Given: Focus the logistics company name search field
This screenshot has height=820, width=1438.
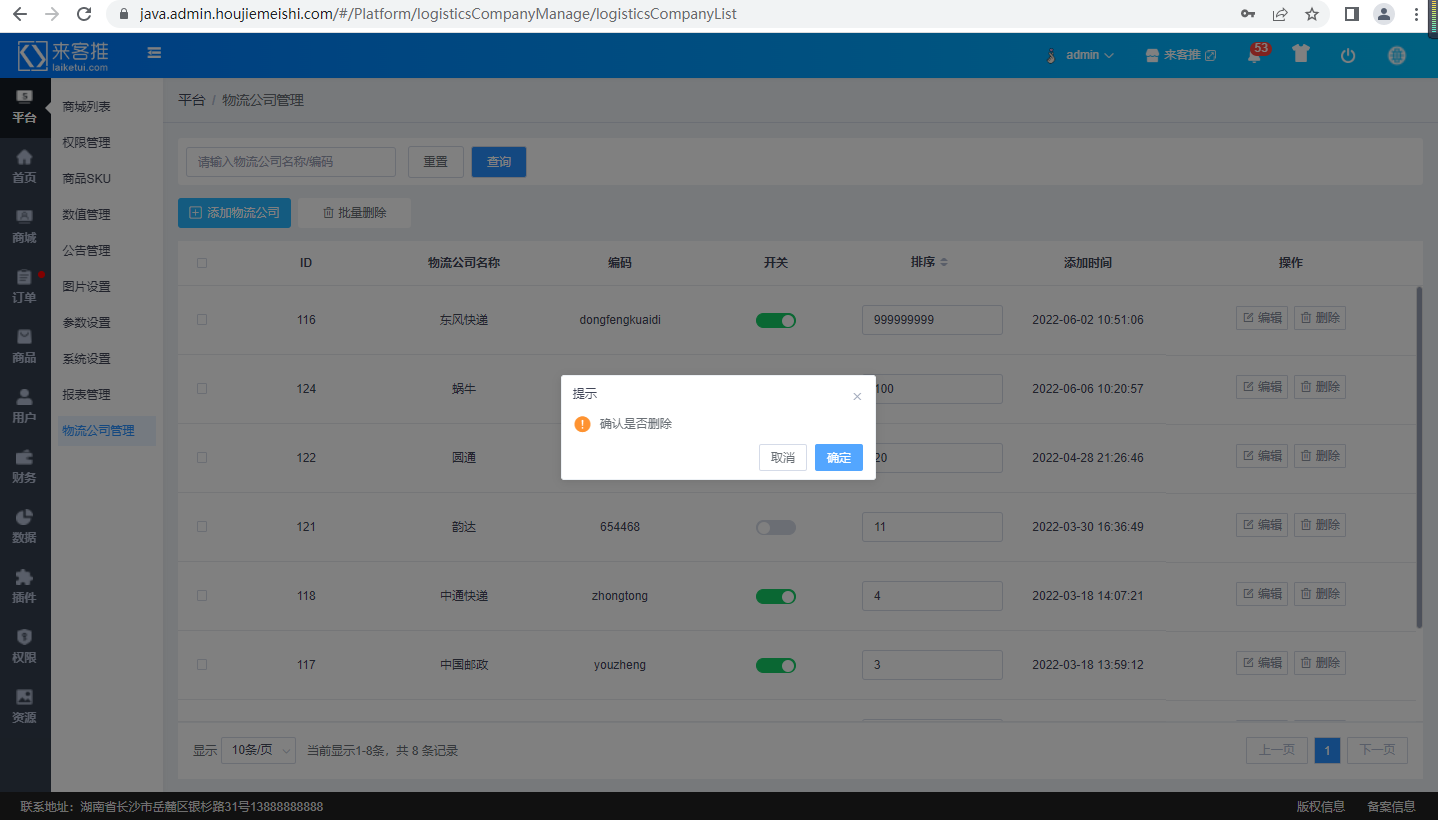Looking at the screenshot, I should pyautogui.click(x=291, y=162).
